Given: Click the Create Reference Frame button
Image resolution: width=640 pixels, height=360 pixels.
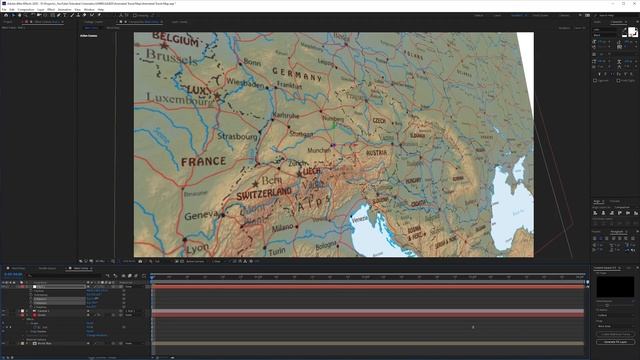Looking at the screenshot, I should pyautogui.click(x=616, y=334).
